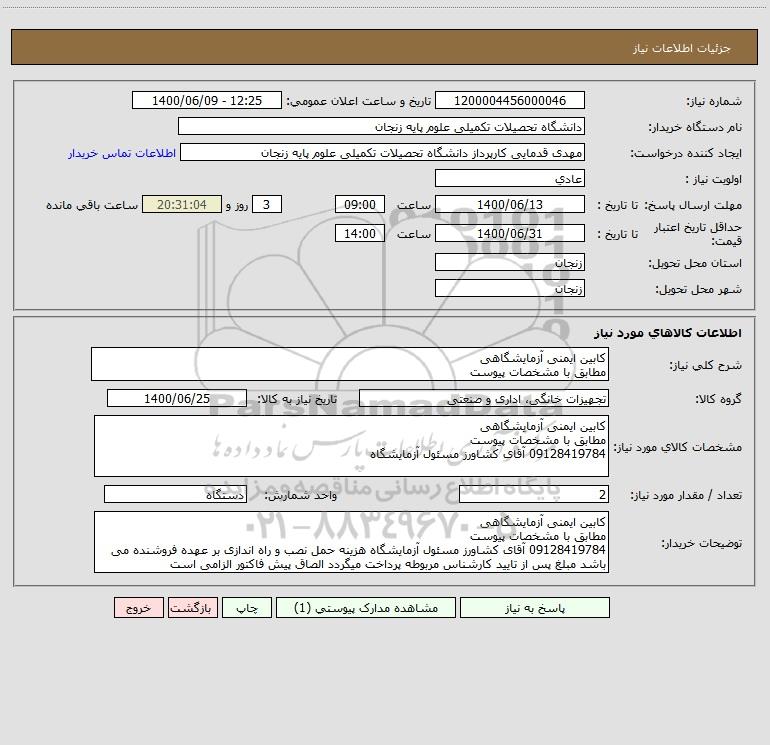Click the شماره نیاز label
Screen dimensions: 770x745
(714, 102)
